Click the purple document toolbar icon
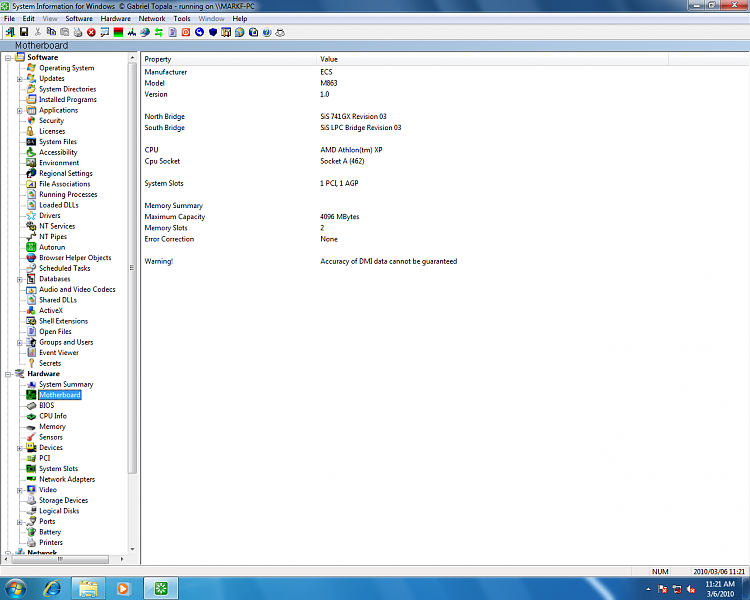This screenshot has height=600, width=750. [173, 32]
